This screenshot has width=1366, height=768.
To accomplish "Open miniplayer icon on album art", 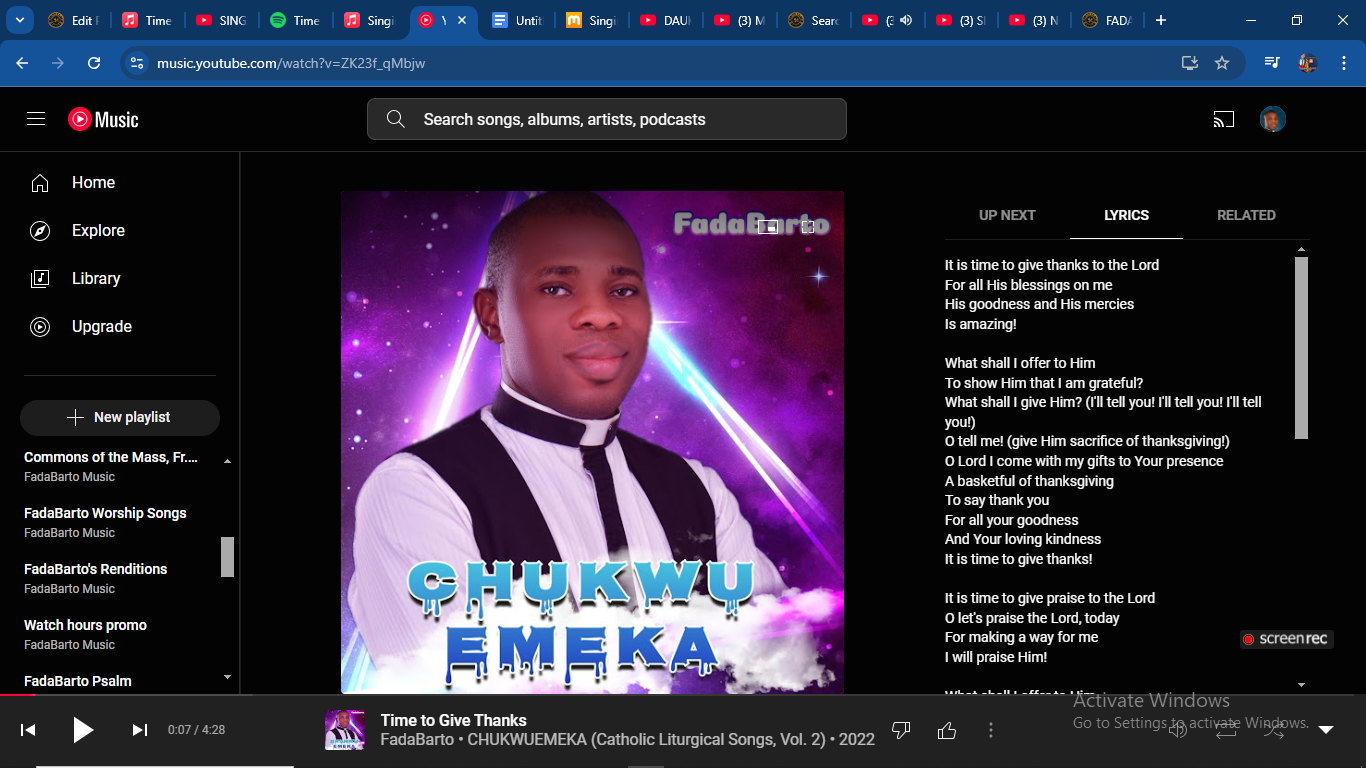I will [768, 227].
